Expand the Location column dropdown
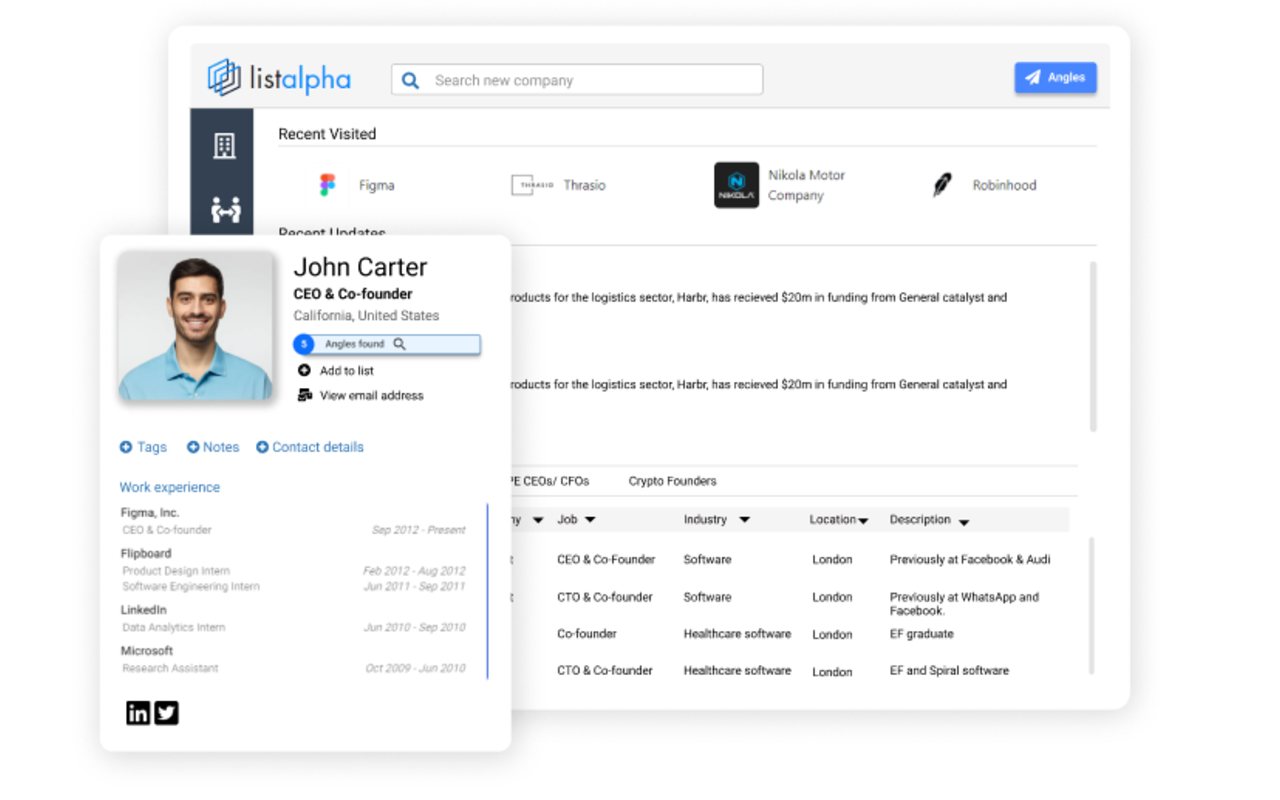The width and height of the screenshot is (1280, 800). point(864,519)
